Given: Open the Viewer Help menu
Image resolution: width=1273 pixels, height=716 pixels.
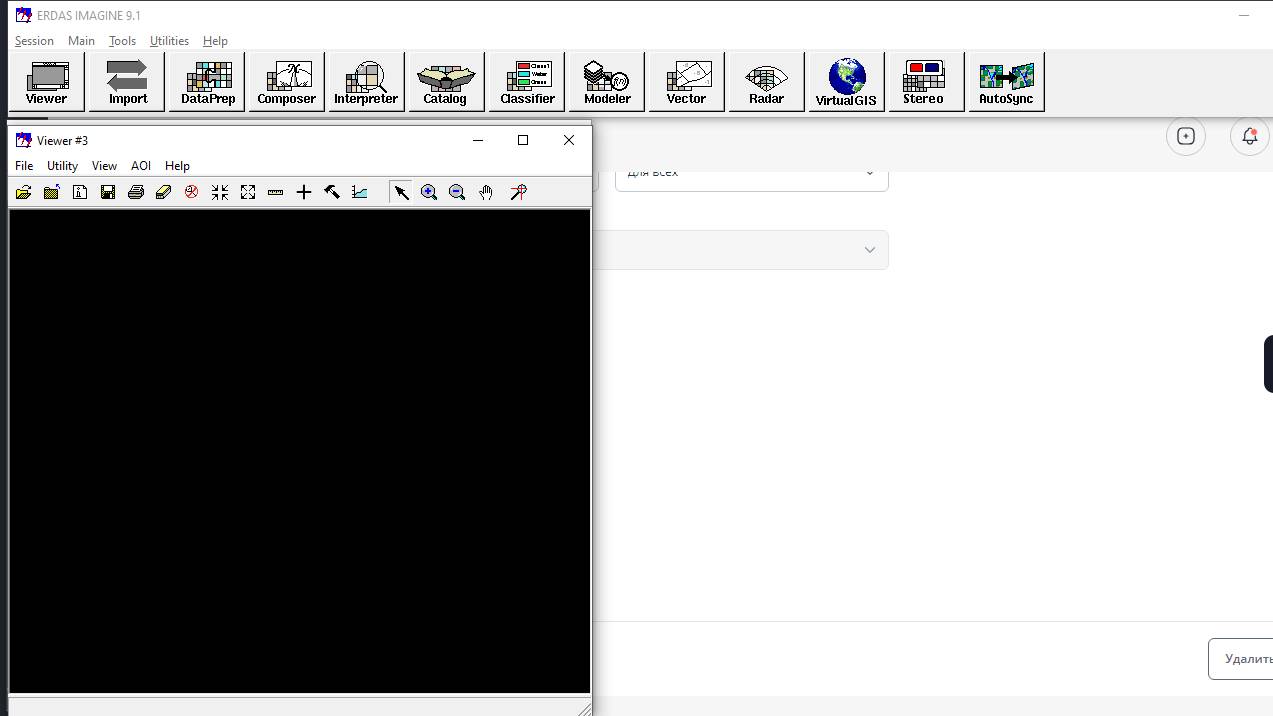Looking at the screenshot, I should (177, 166).
